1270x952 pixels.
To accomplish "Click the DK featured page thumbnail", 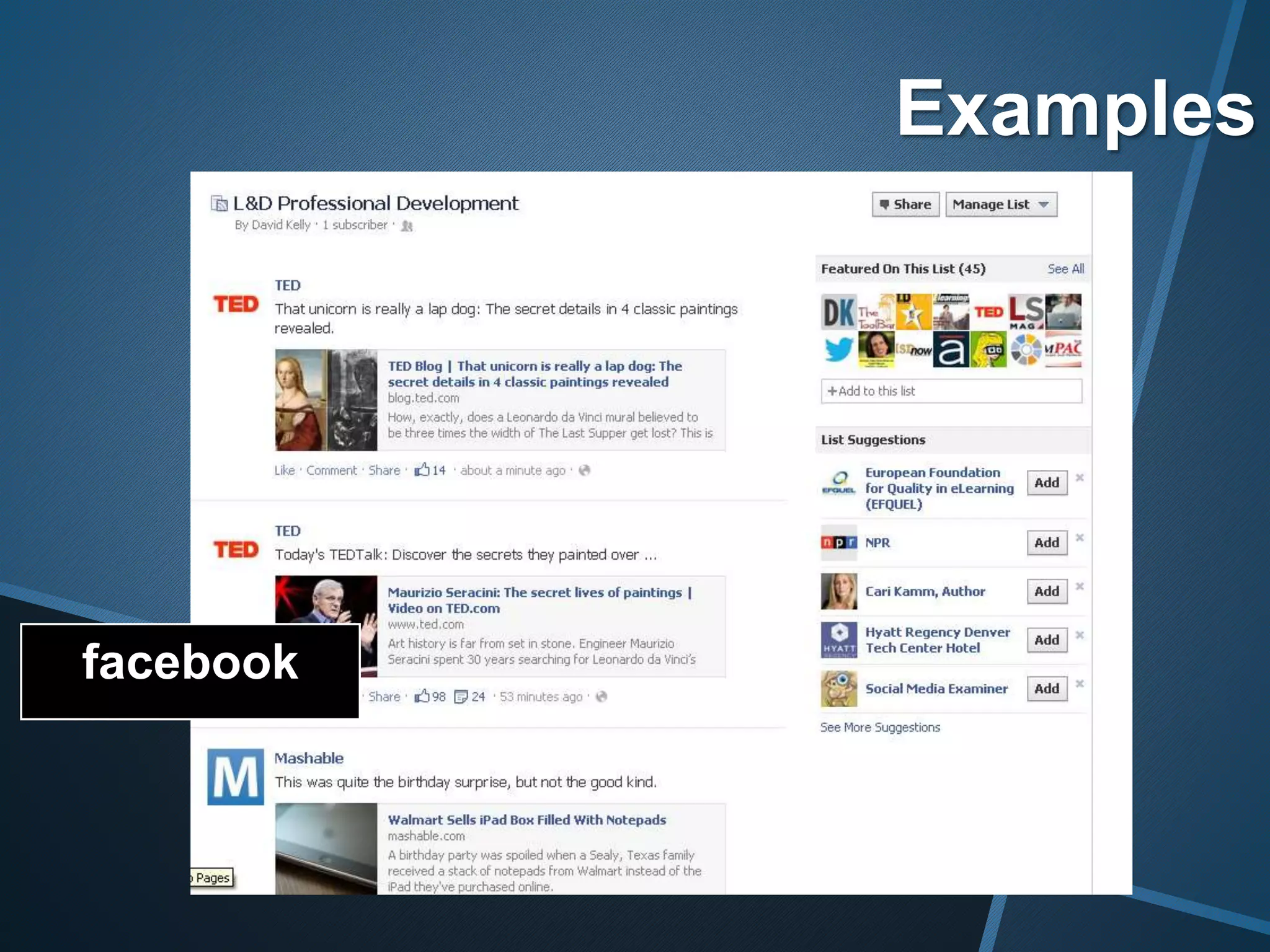I will pos(839,312).
